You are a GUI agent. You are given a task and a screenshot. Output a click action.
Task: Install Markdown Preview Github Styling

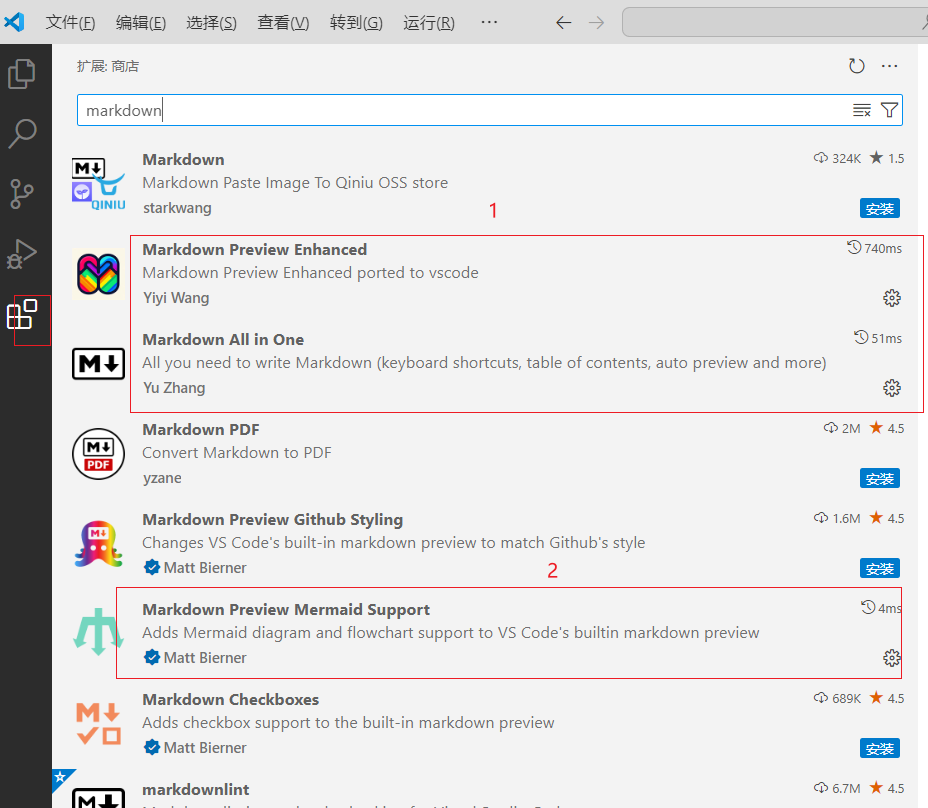coord(879,568)
